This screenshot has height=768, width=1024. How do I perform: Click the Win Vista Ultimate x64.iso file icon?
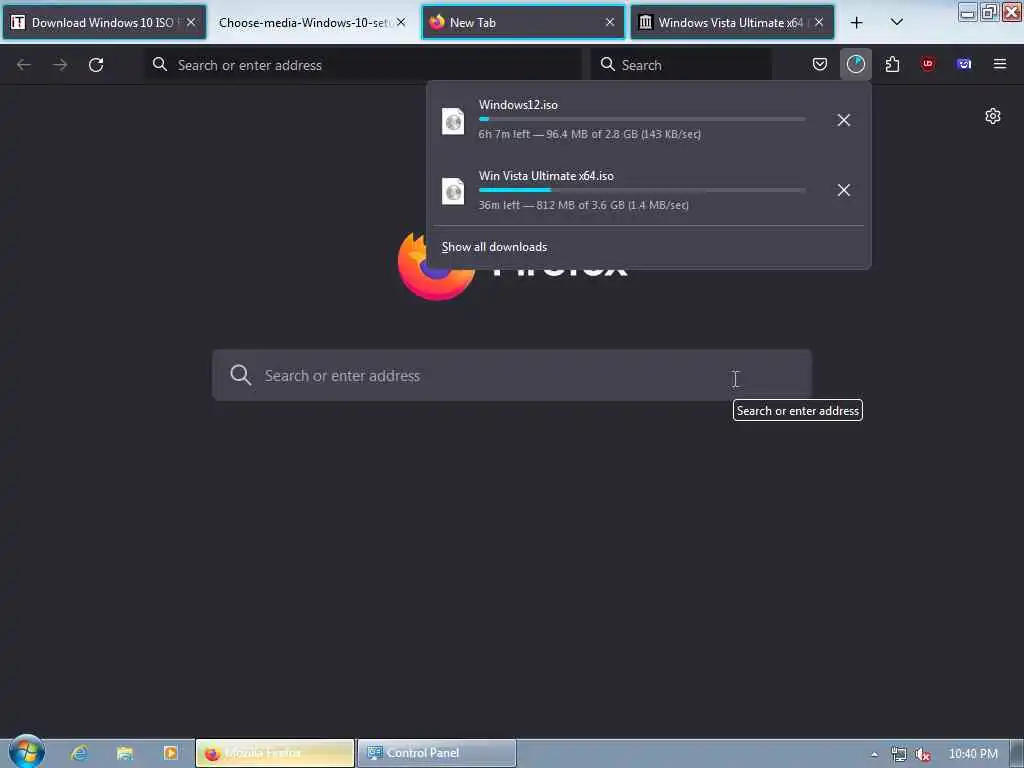[x=453, y=191]
